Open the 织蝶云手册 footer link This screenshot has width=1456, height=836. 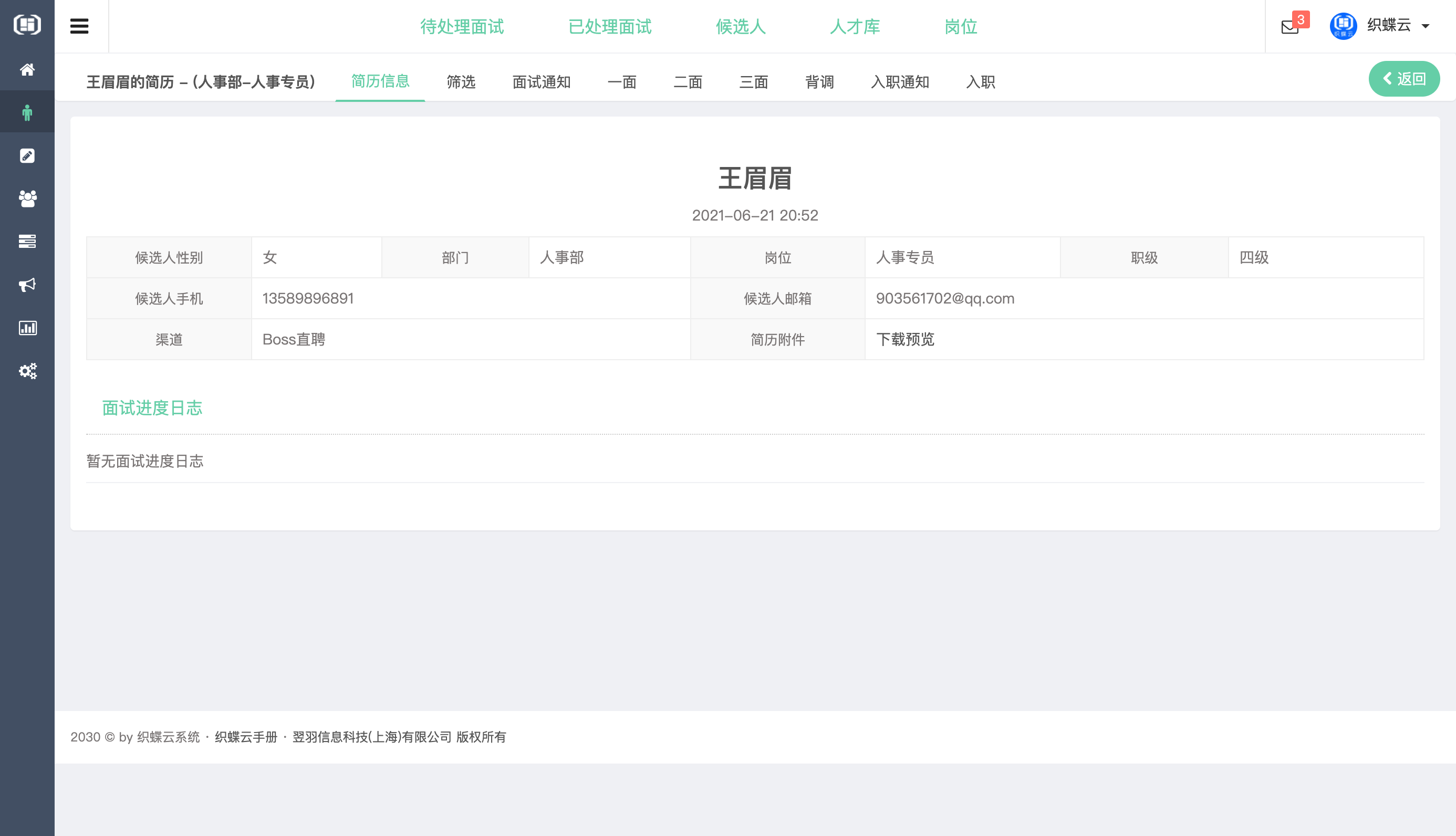click(x=246, y=737)
